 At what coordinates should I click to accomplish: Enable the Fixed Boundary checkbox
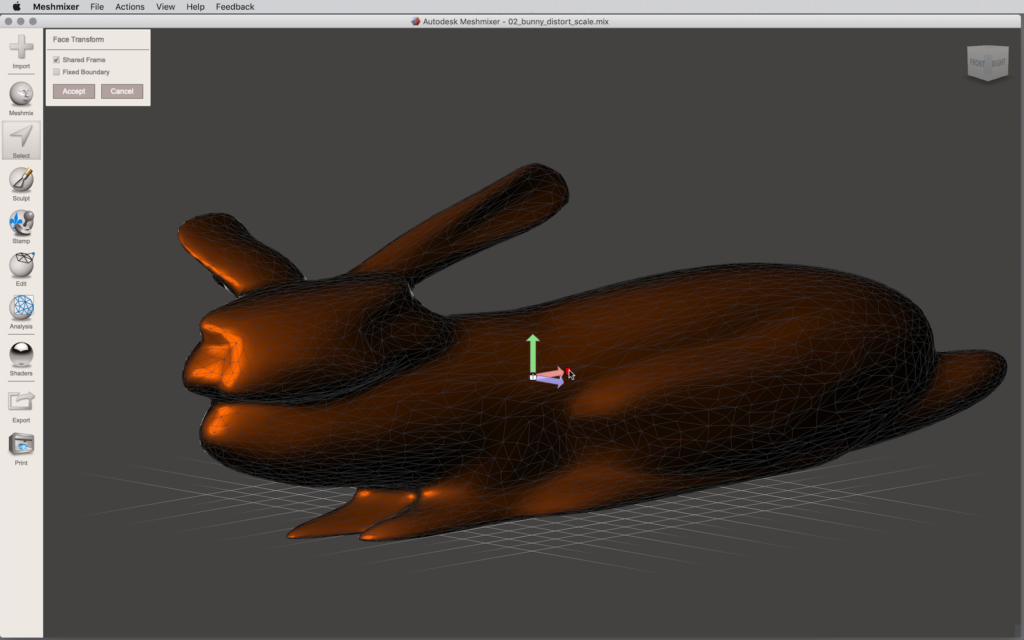pyautogui.click(x=57, y=72)
